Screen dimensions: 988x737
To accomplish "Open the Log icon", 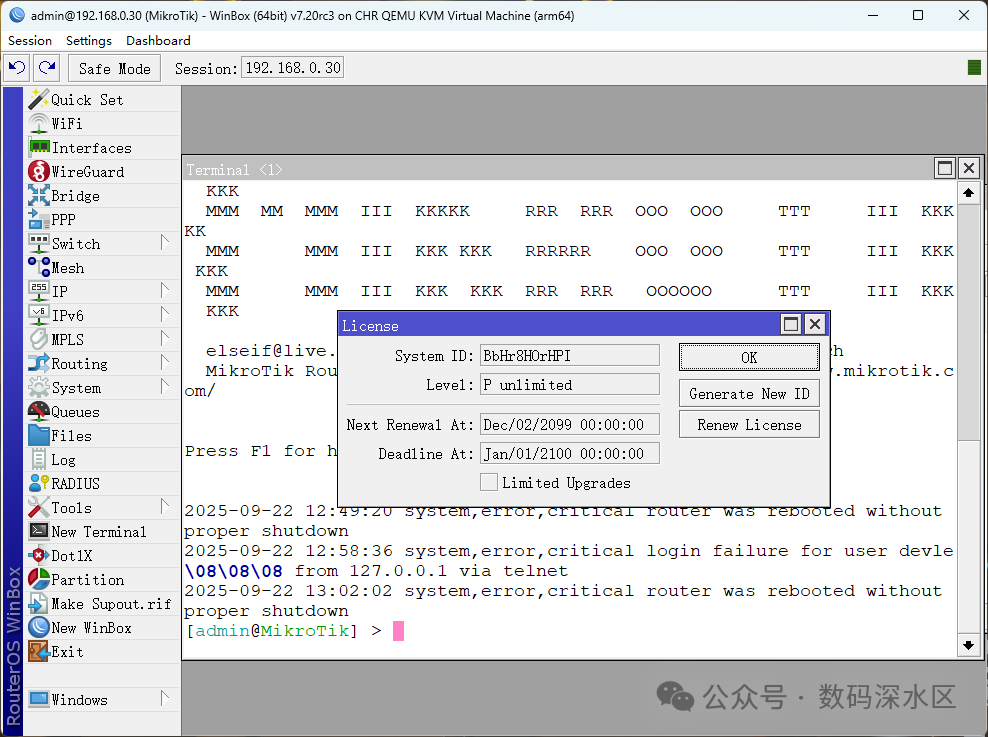I will tap(38, 459).
